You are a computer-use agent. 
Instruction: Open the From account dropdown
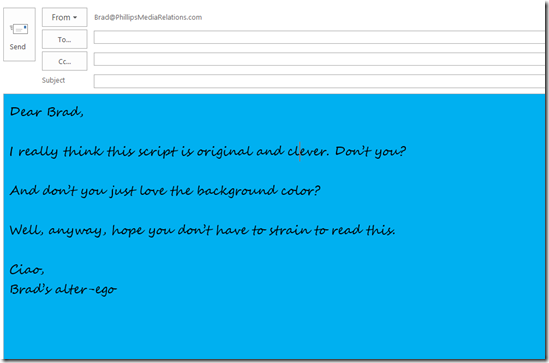click(x=64, y=17)
